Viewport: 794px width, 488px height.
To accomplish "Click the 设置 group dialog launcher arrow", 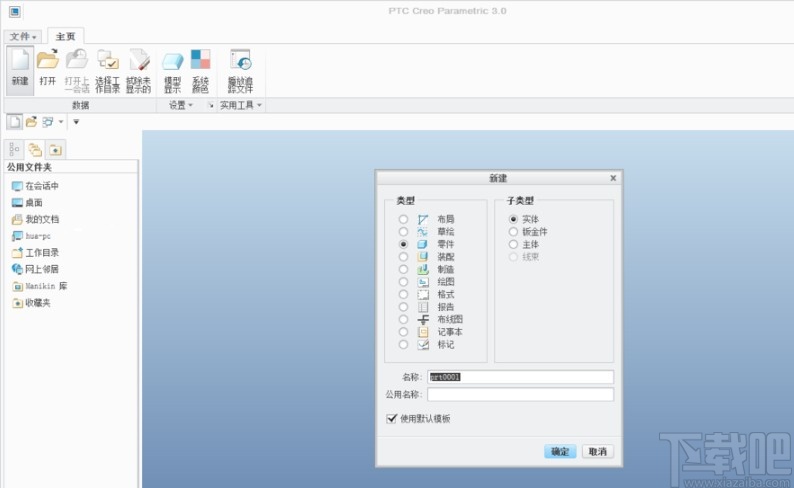I will (x=210, y=105).
